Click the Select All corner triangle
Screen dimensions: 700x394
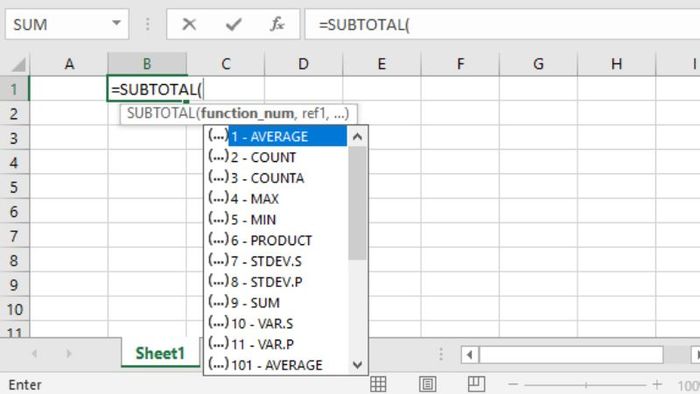(x=18, y=65)
